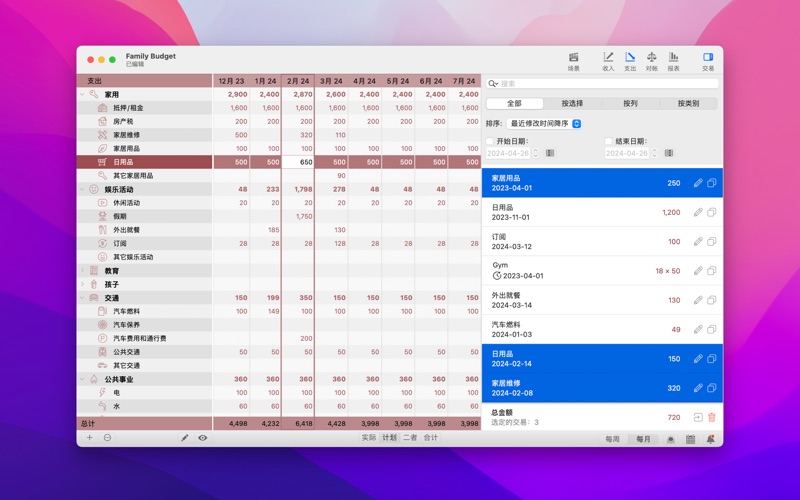Collapse the 家用 category group
Viewport: 800px width, 500px height.
pos(83,94)
